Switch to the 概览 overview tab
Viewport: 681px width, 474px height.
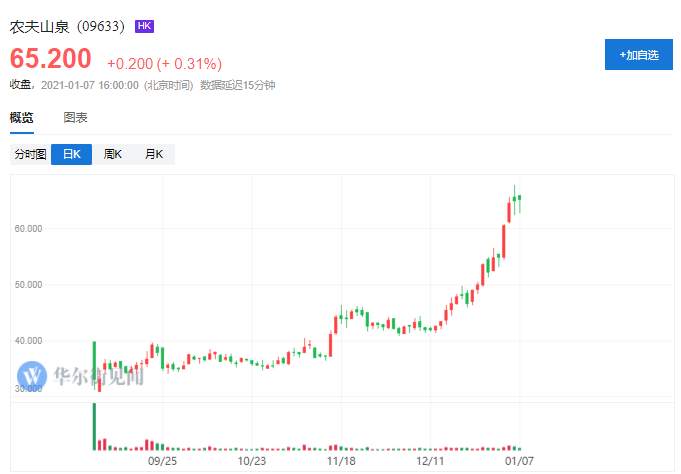click(22, 117)
